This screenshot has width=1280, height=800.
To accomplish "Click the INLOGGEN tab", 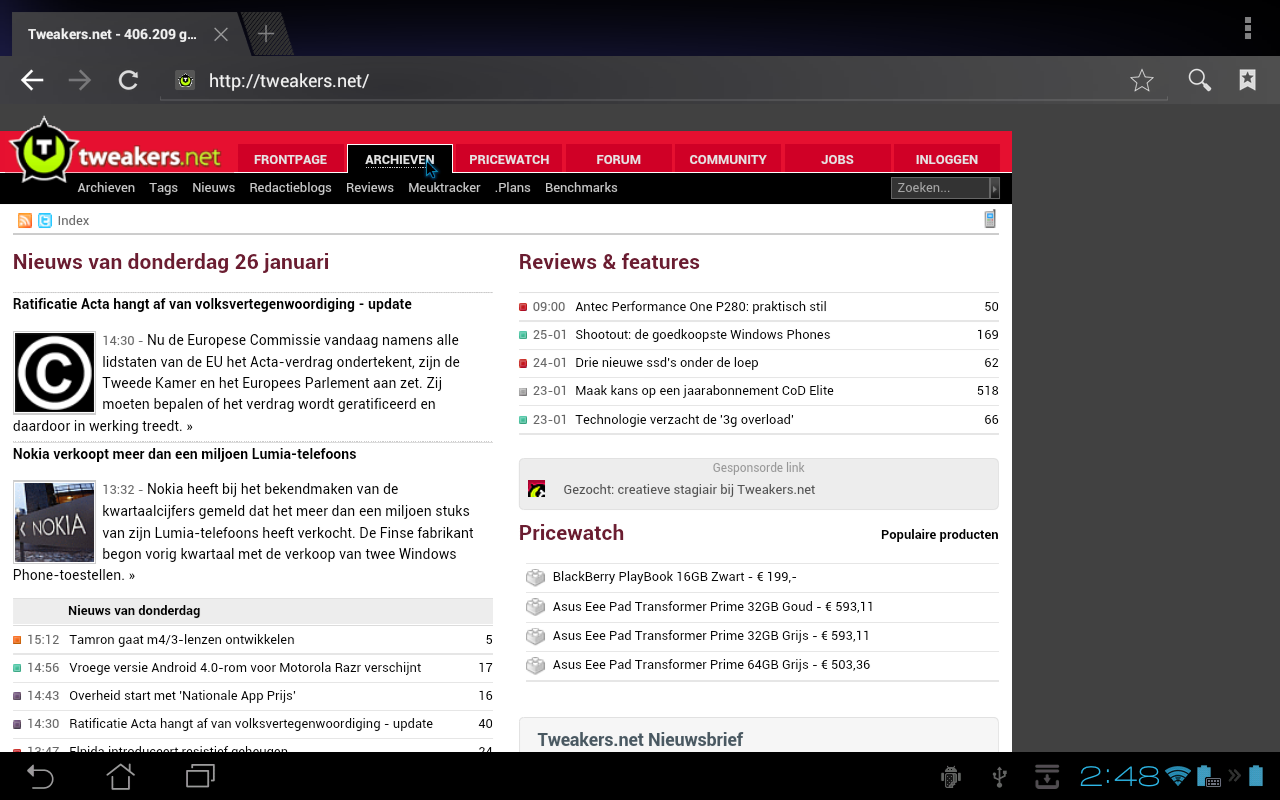I will coord(946,159).
